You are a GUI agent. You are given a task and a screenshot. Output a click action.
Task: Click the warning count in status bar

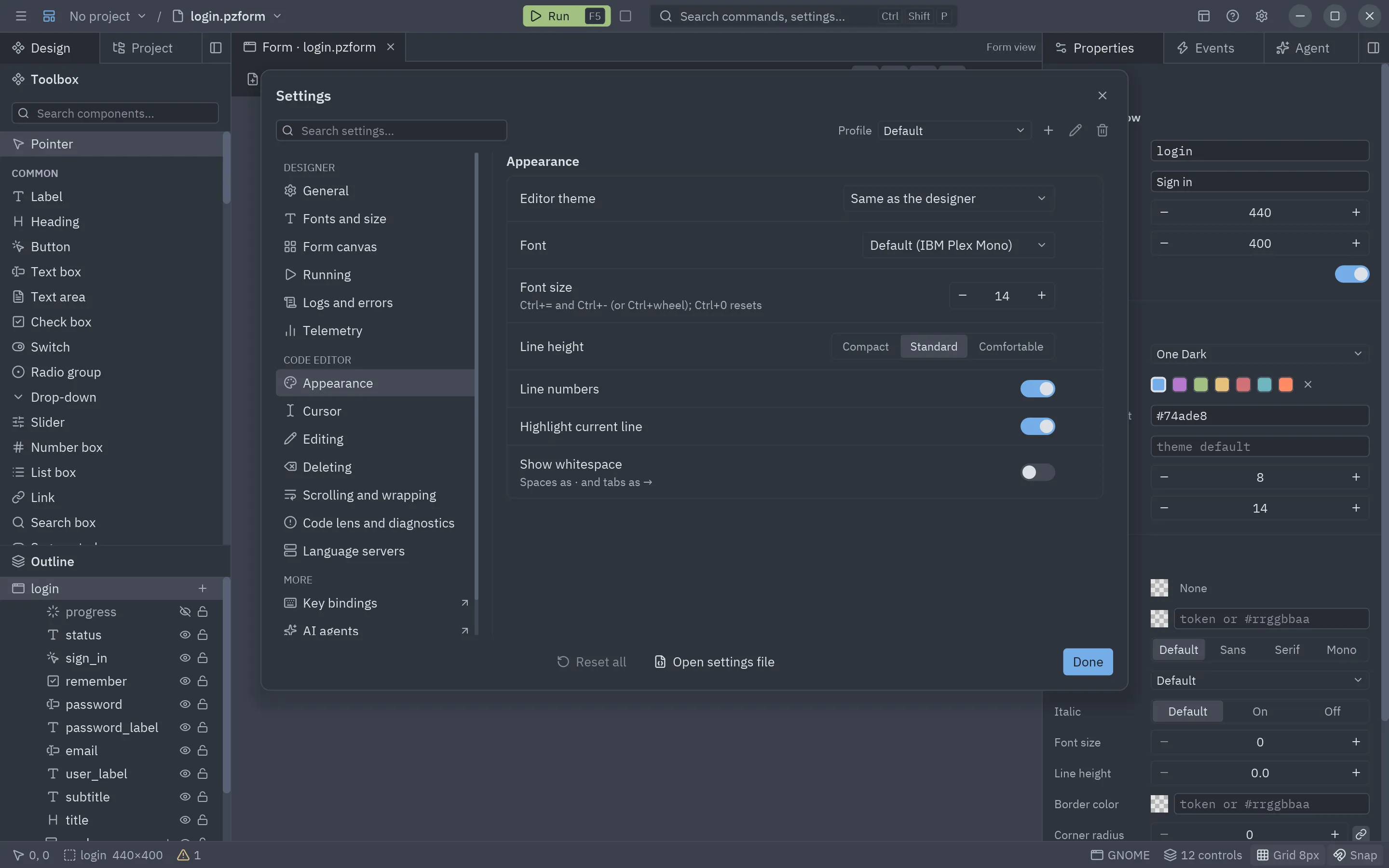(x=190, y=855)
